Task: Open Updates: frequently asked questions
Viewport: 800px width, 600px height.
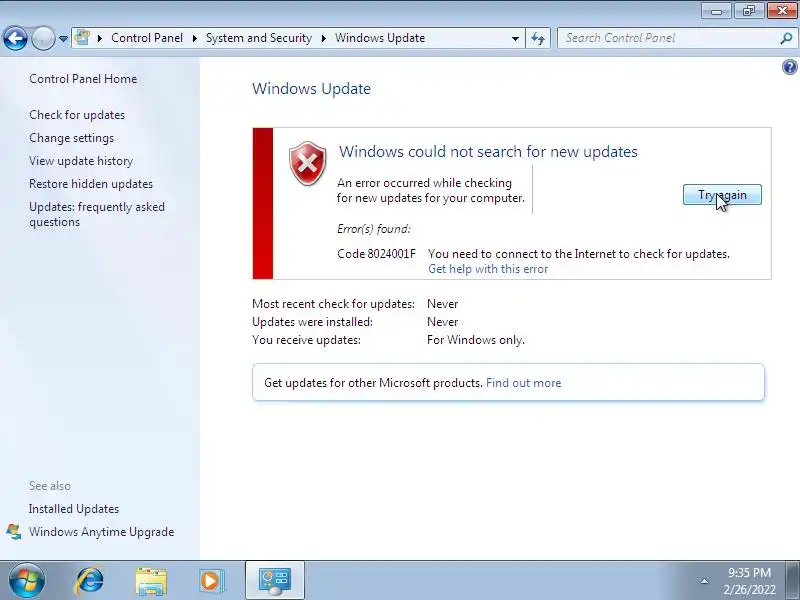Action: [x=97, y=214]
